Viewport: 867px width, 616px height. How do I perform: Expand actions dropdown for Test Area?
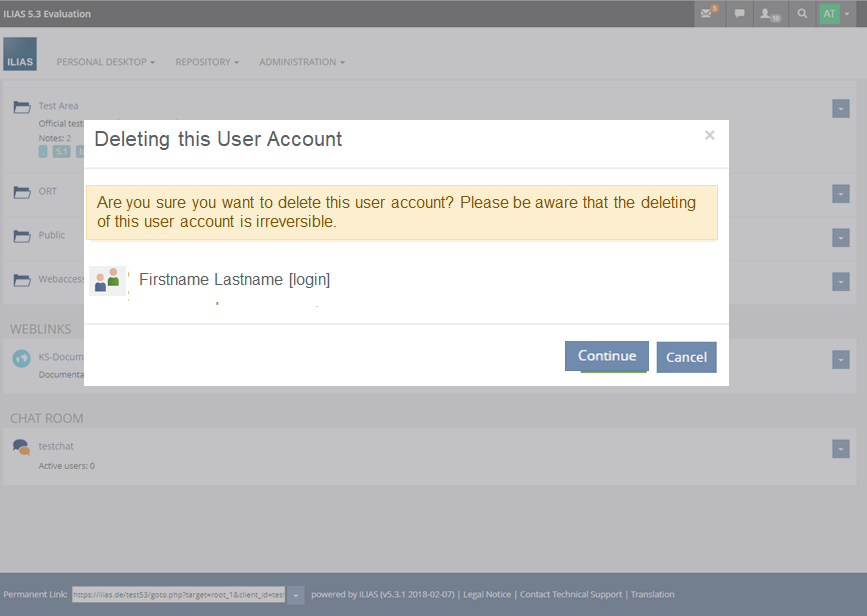point(841,109)
